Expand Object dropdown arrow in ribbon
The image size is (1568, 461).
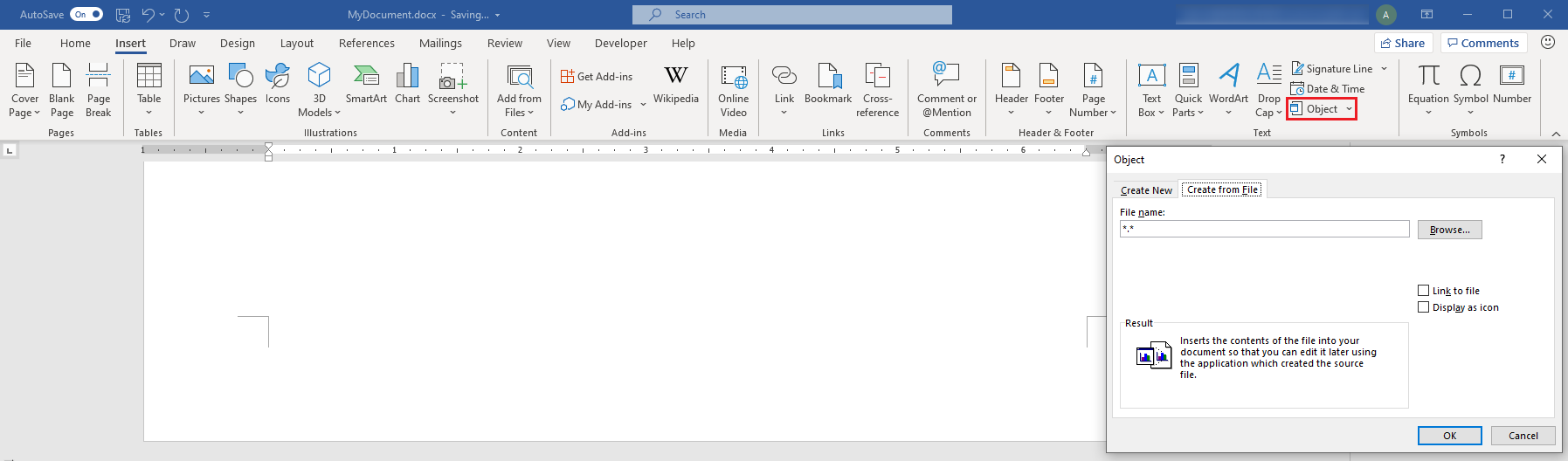(1349, 109)
